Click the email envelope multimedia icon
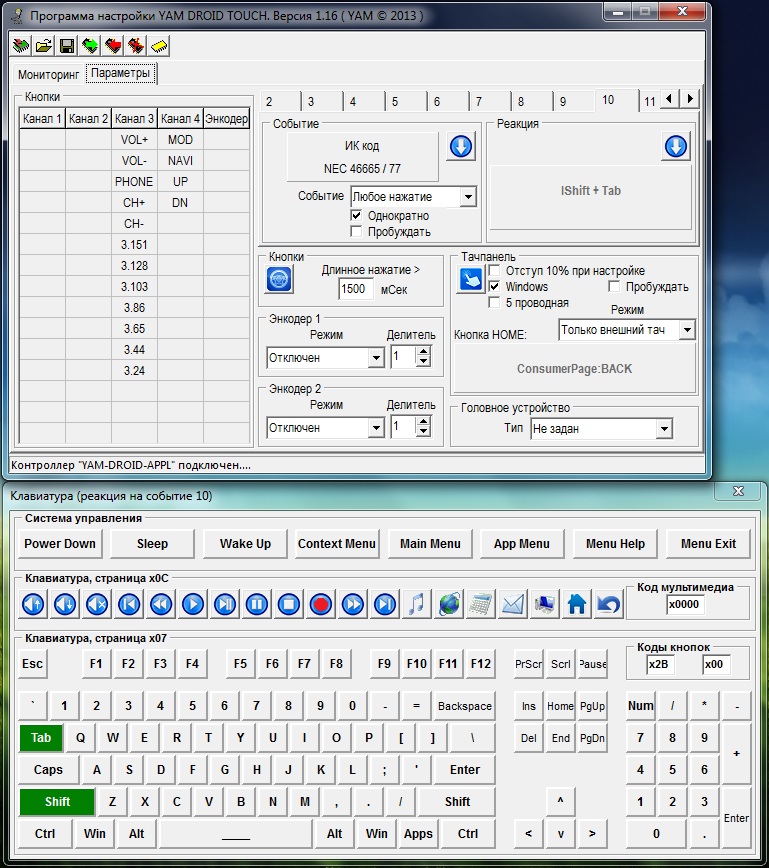 [513, 604]
